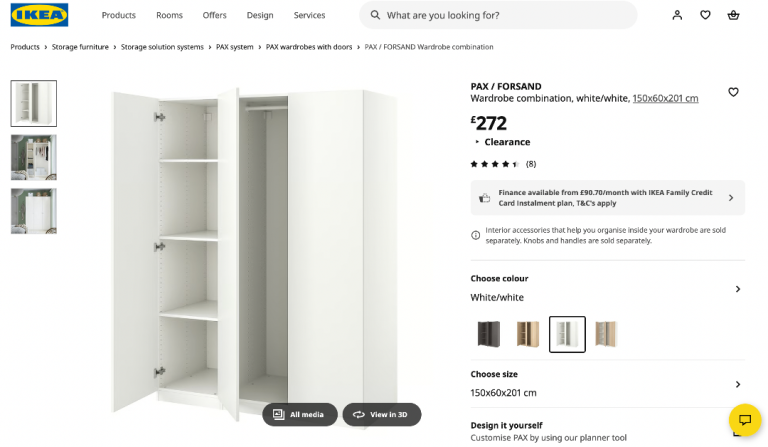Open the 150x60x201 cm size link
The width and height of the screenshot is (768, 447).
click(x=665, y=98)
